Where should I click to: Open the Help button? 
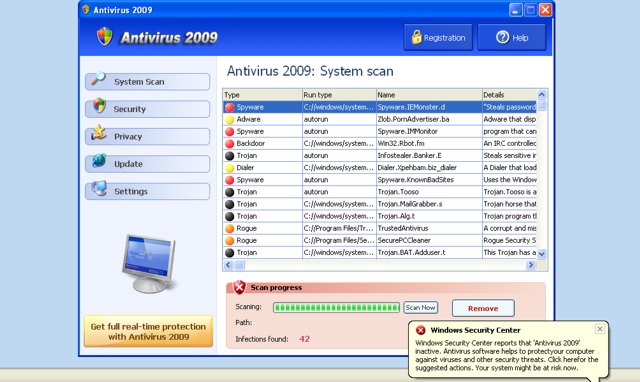(x=511, y=37)
